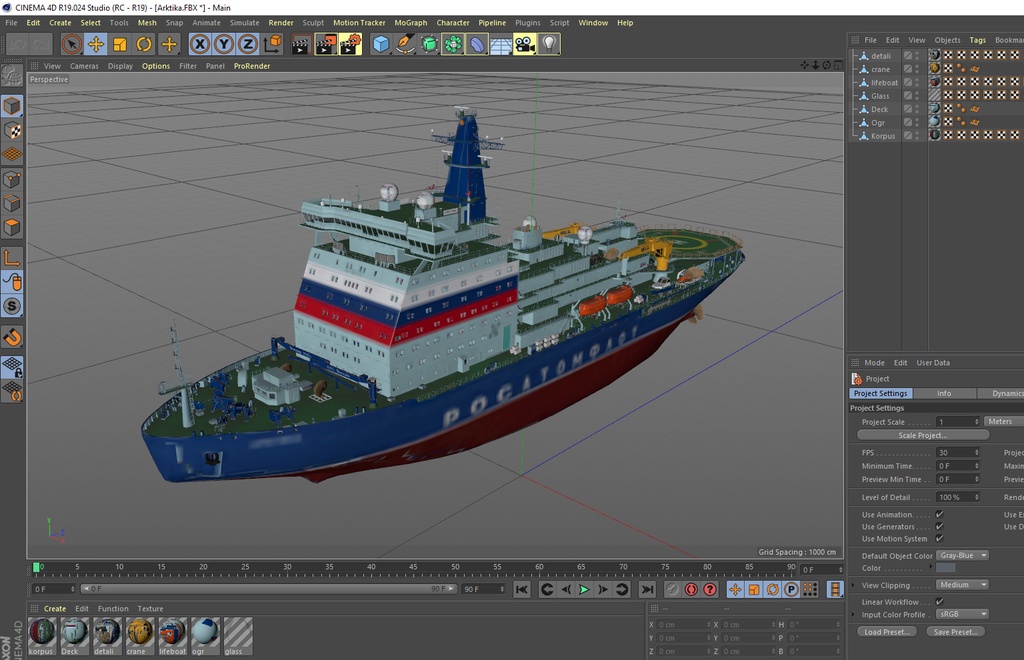Add a Cube primitive object

click(381, 44)
